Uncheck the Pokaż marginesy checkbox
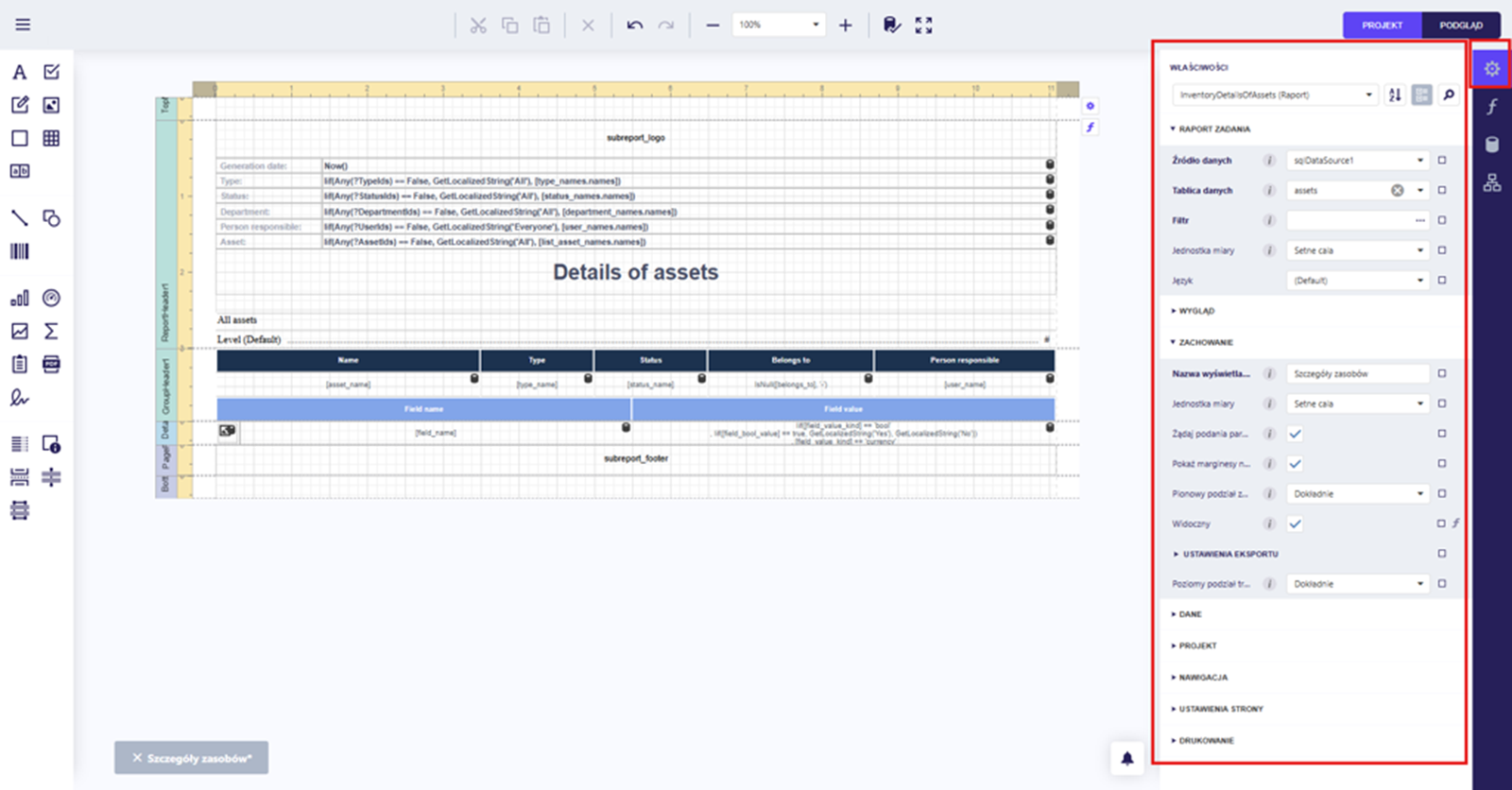This screenshot has height=790, width=1512. 1295,464
